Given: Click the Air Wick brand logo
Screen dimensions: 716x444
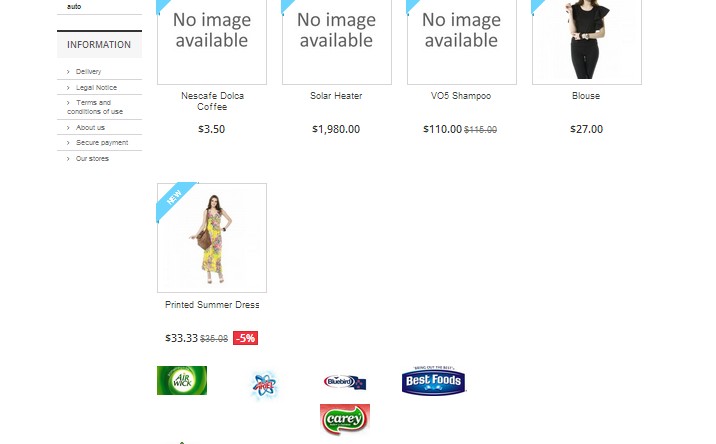Looking at the screenshot, I should [182, 380].
